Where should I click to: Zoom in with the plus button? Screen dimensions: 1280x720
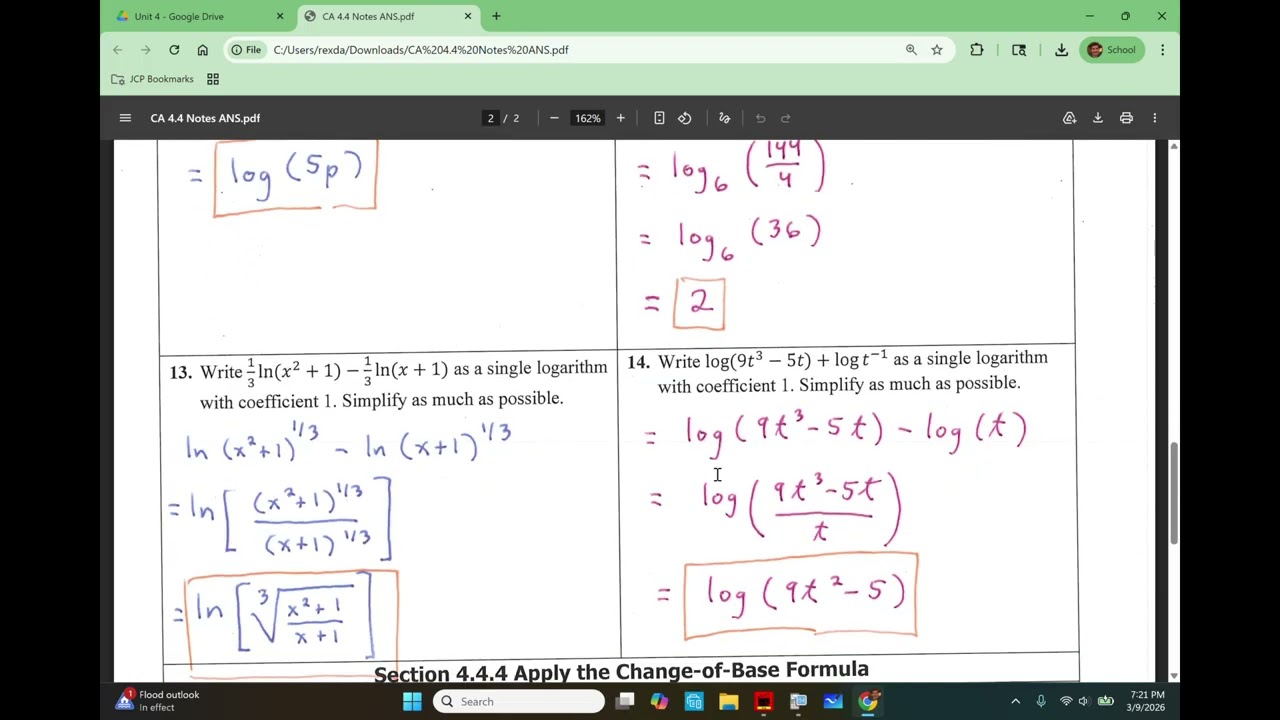(620, 118)
